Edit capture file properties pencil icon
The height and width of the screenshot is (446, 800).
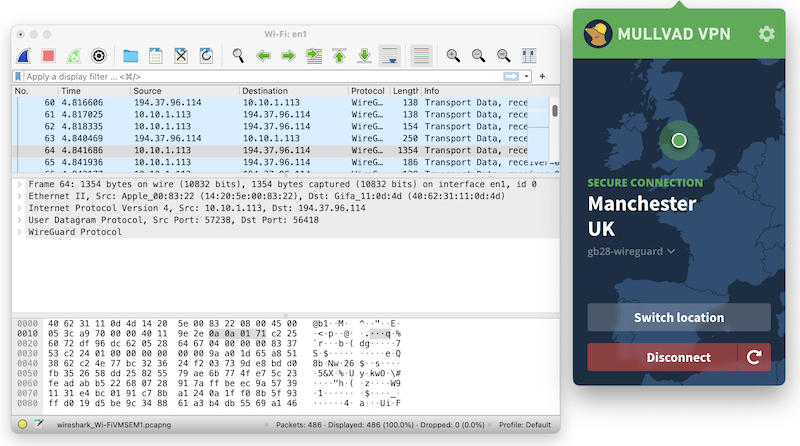pyautogui.click(x=39, y=424)
